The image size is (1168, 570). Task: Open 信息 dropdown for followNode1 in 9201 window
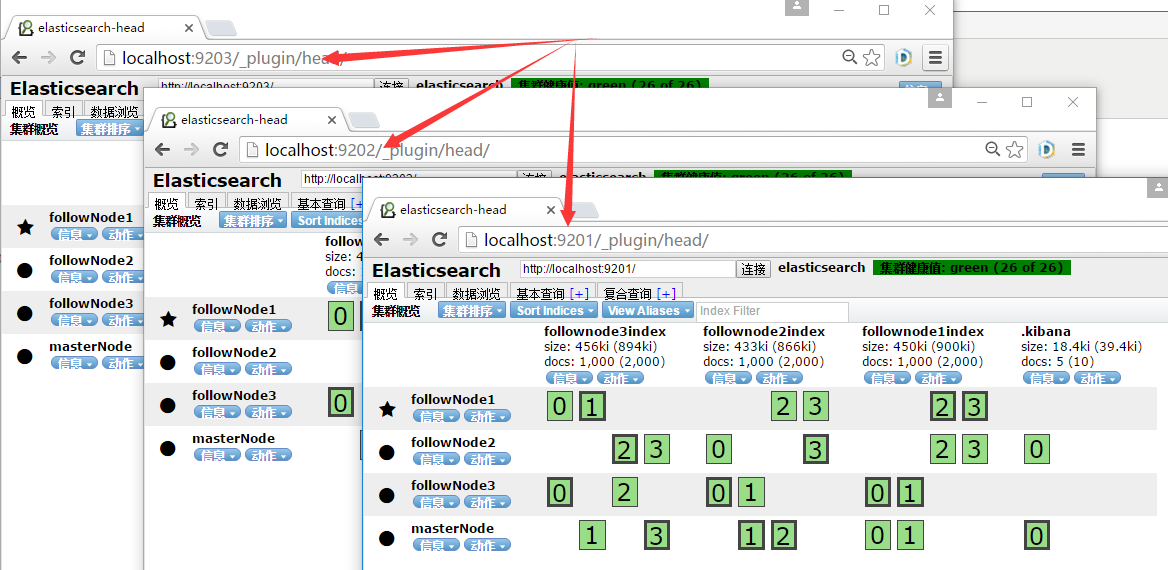point(436,416)
